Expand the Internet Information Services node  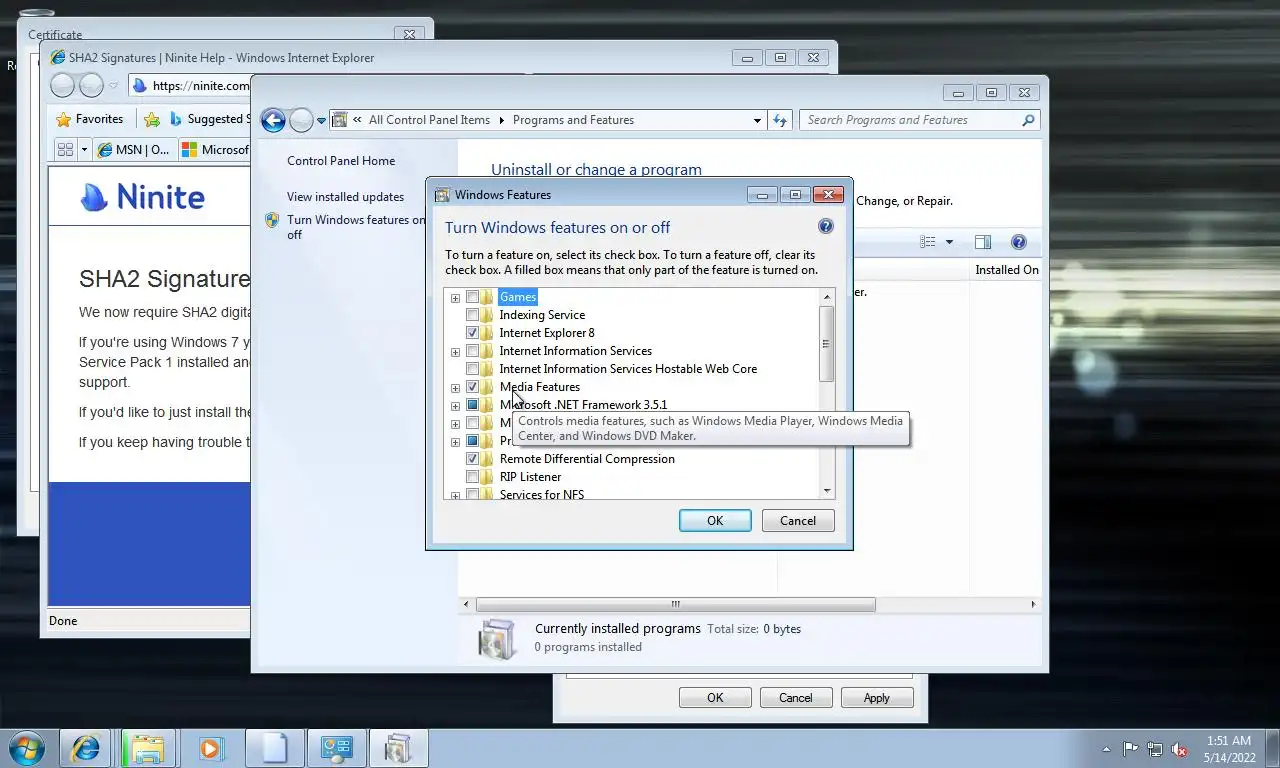455,352
